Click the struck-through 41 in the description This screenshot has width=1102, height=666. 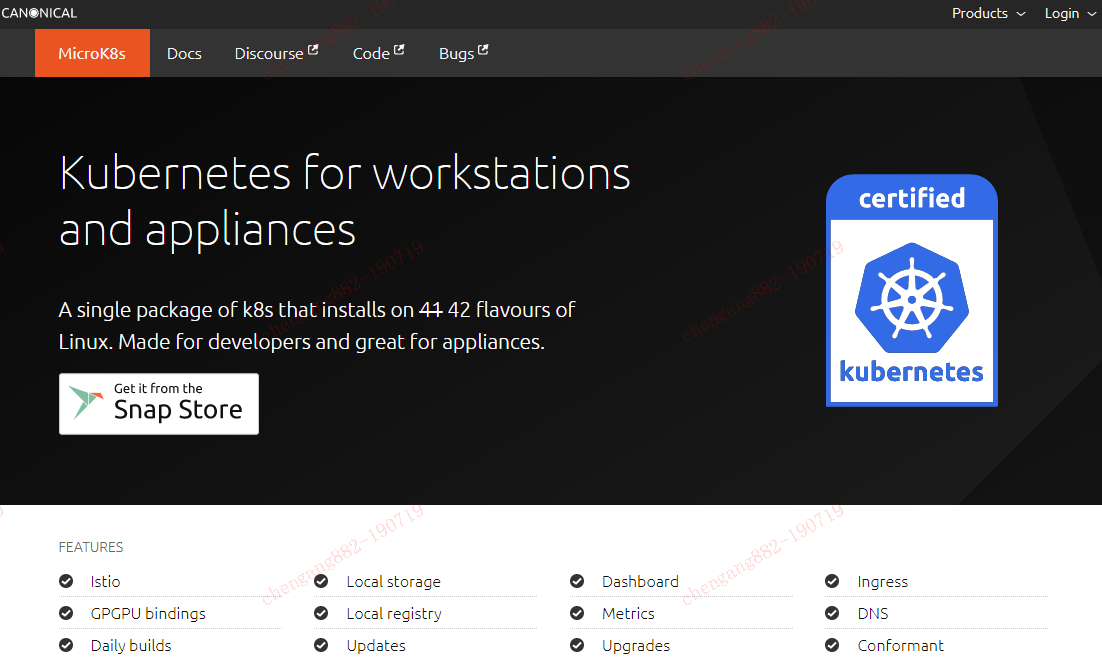431,310
